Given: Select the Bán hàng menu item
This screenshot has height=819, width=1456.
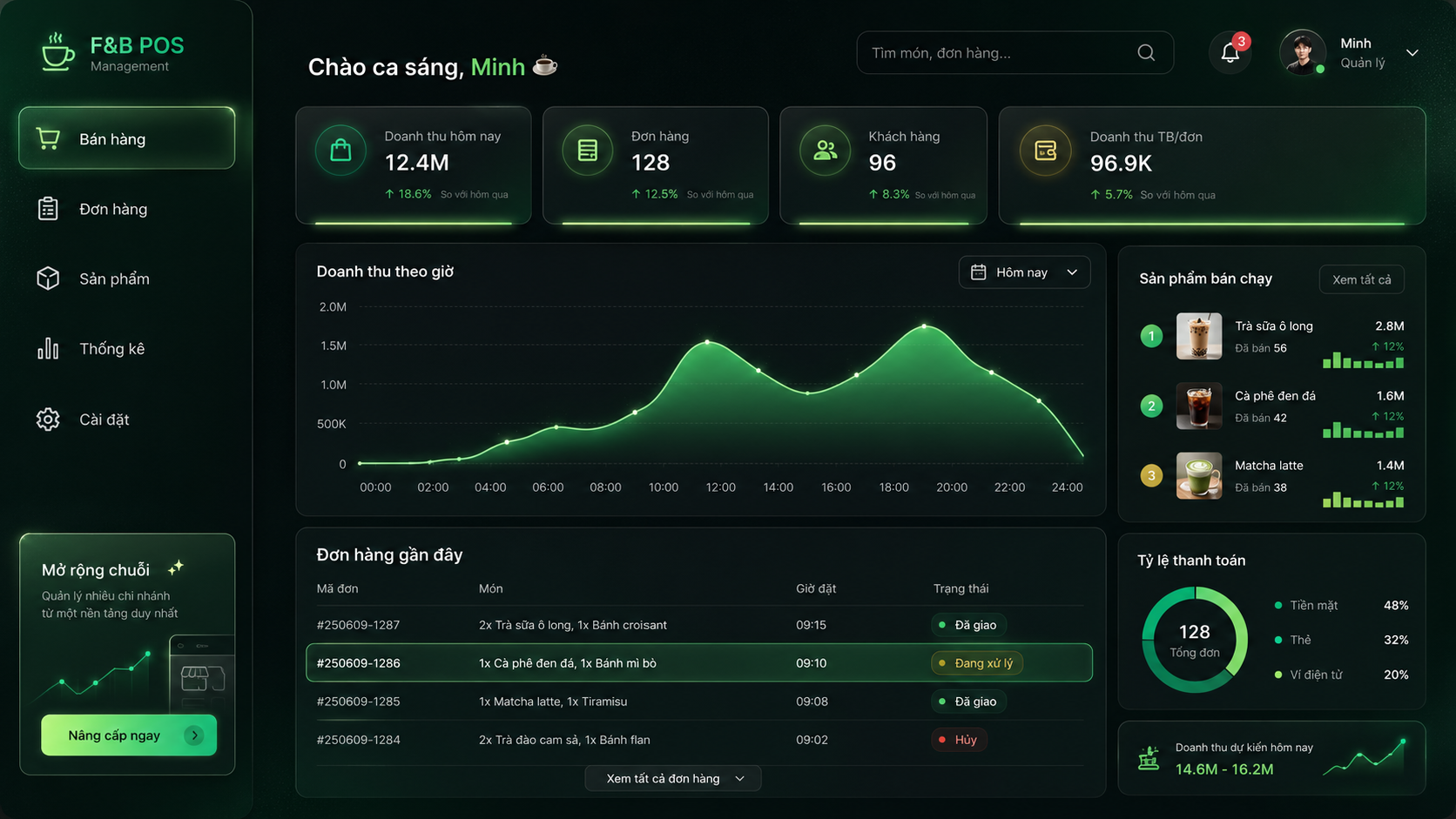Looking at the screenshot, I should 127,138.
